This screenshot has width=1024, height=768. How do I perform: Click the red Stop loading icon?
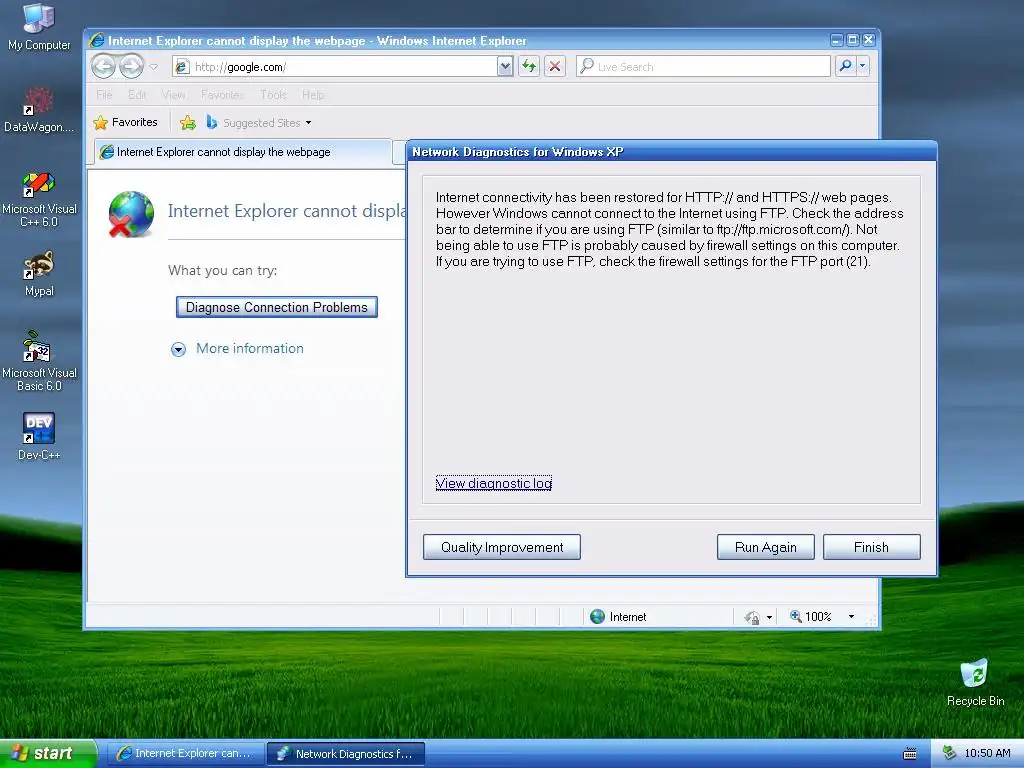[x=554, y=66]
